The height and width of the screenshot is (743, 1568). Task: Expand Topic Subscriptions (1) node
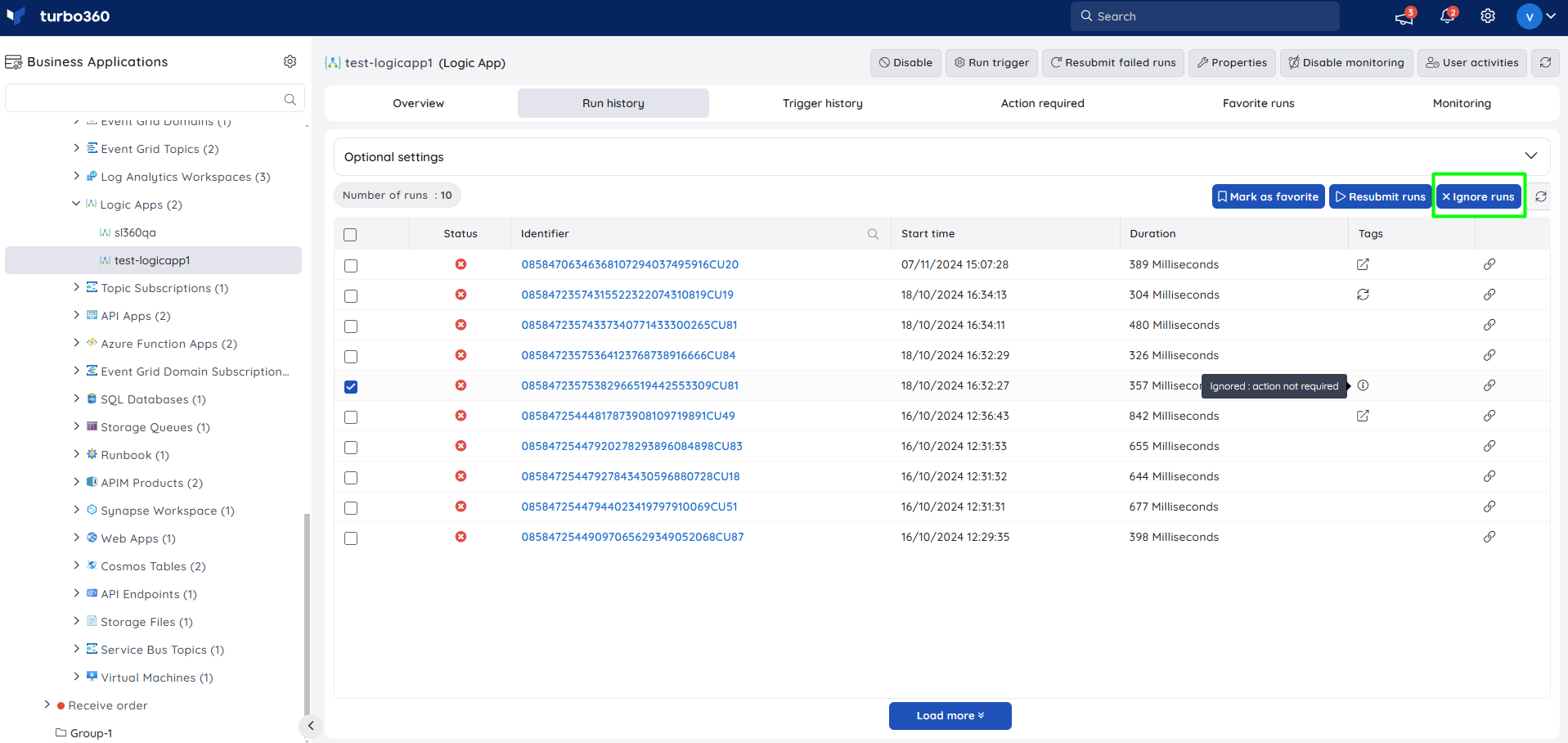77,287
